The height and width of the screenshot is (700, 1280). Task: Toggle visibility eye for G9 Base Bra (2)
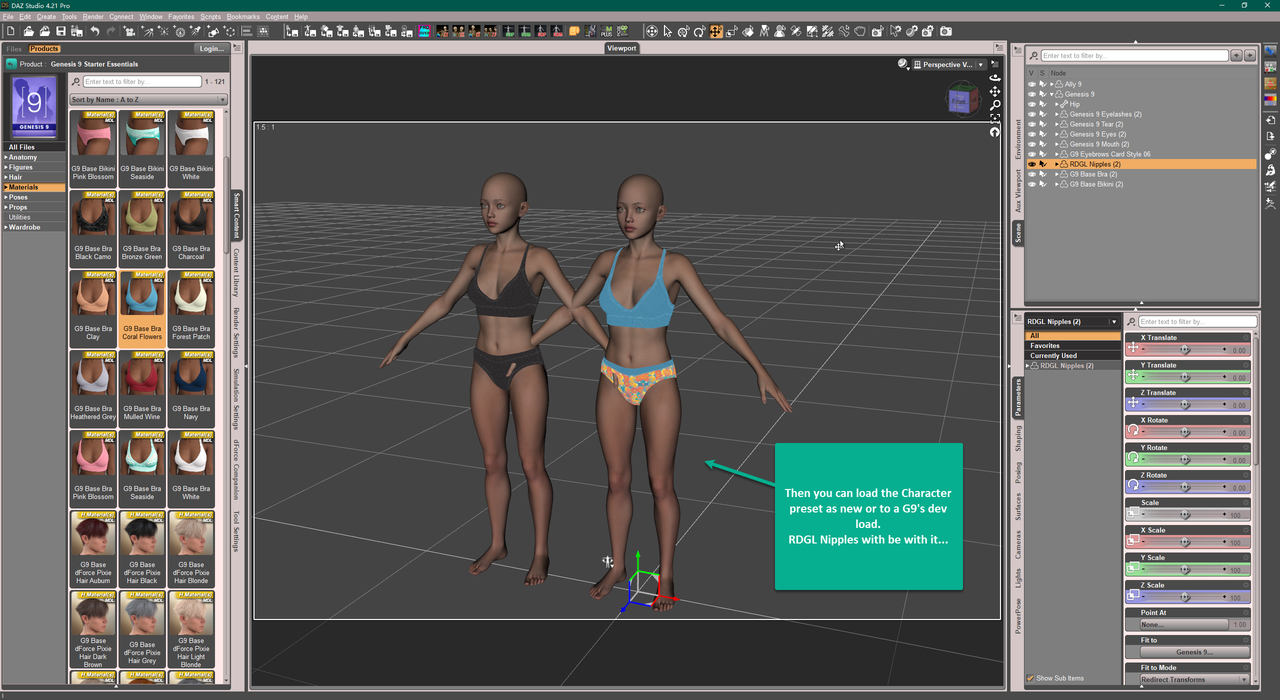pos(1032,174)
